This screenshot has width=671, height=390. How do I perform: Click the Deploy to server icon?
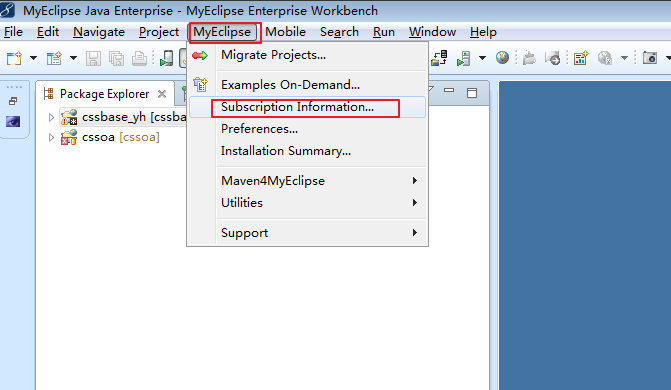pyautogui.click(x=439, y=58)
